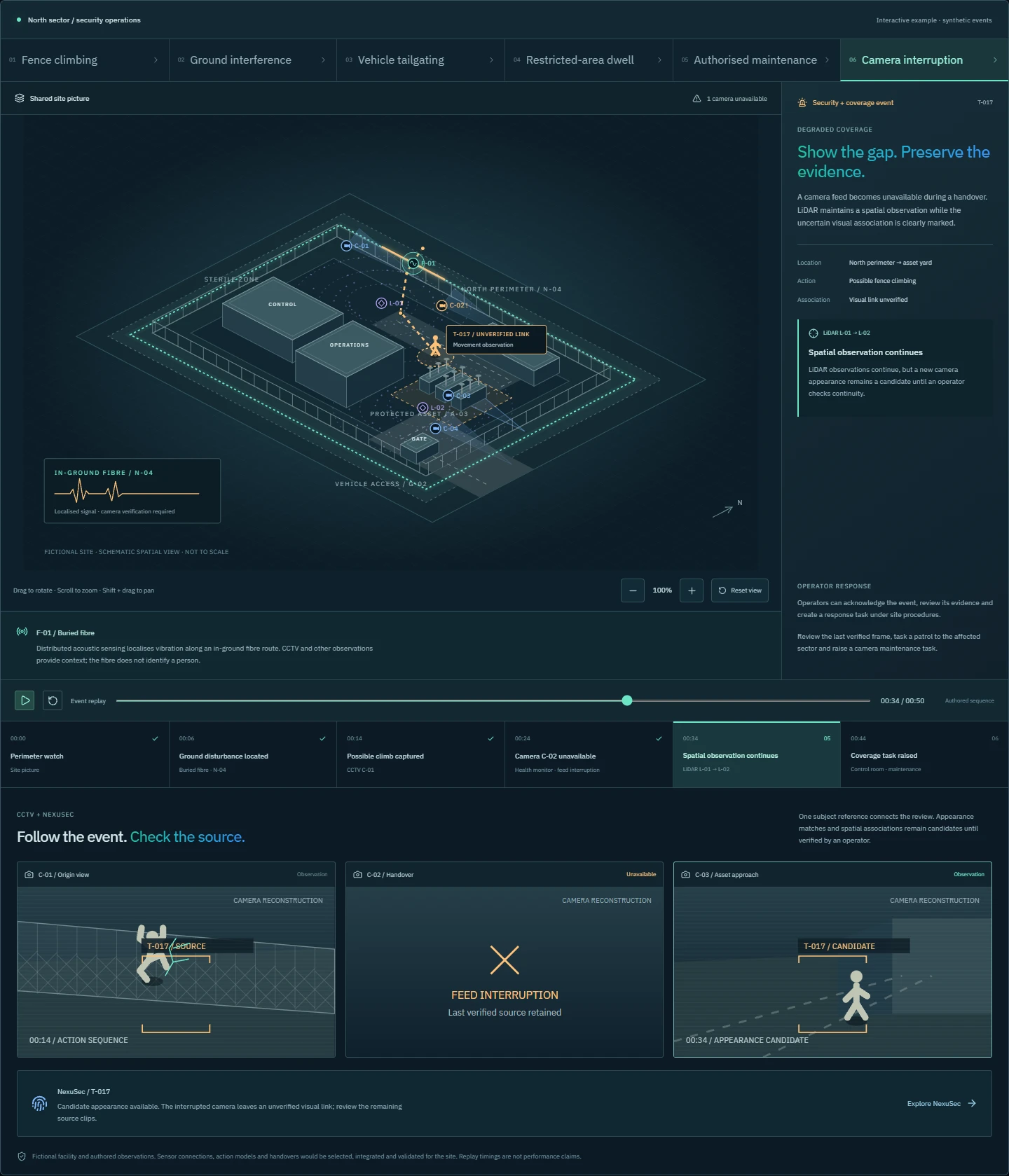Click the L-02 LiDAR marker near the protected asset
1009x1176 pixels.
pyautogui.click(x=423, y=408)
